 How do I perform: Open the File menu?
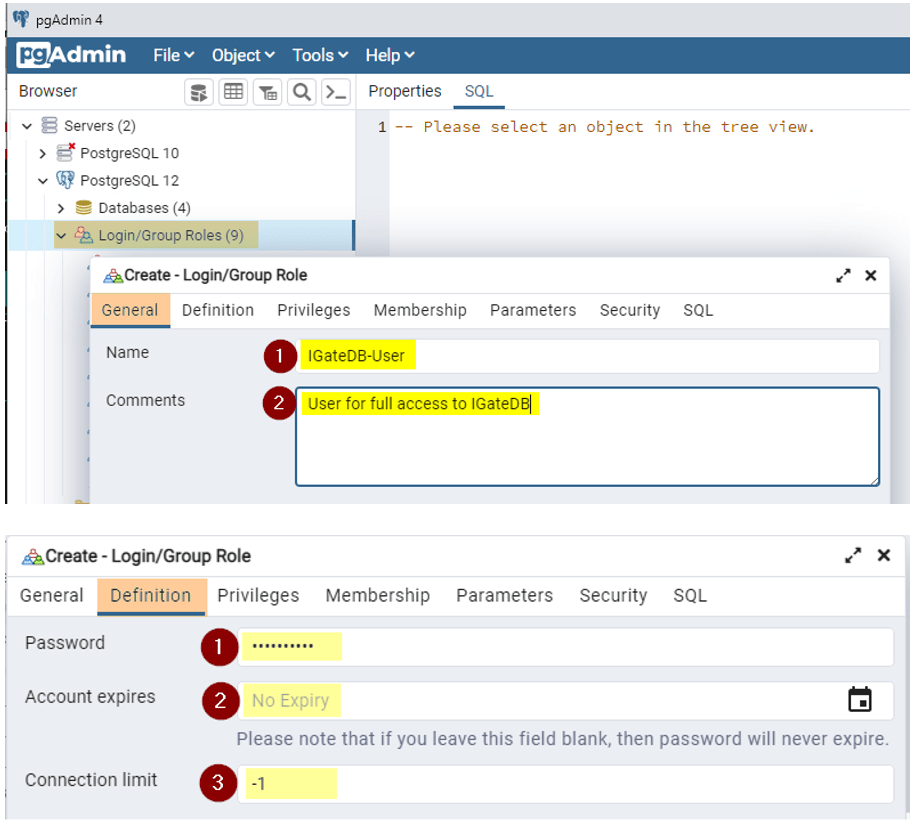click(x=173, y=55)
